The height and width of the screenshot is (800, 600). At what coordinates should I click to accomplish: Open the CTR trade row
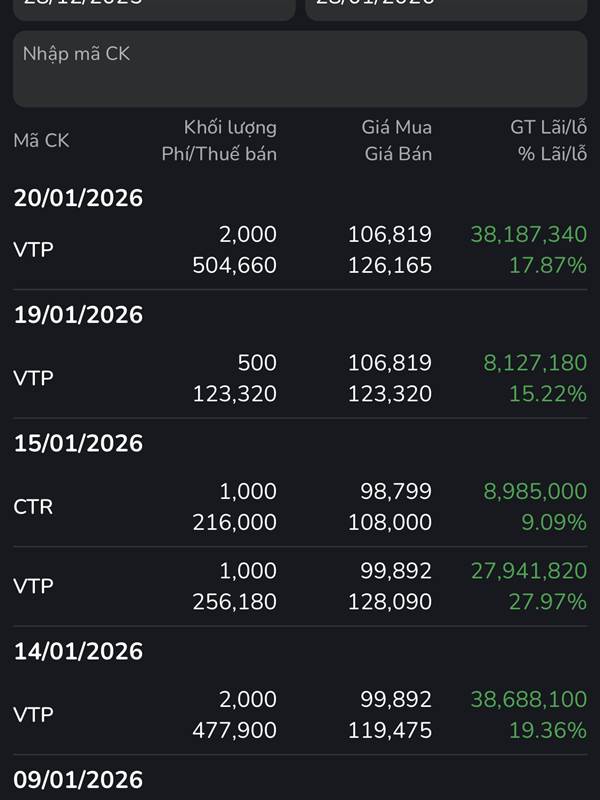(x=300, y=506)
